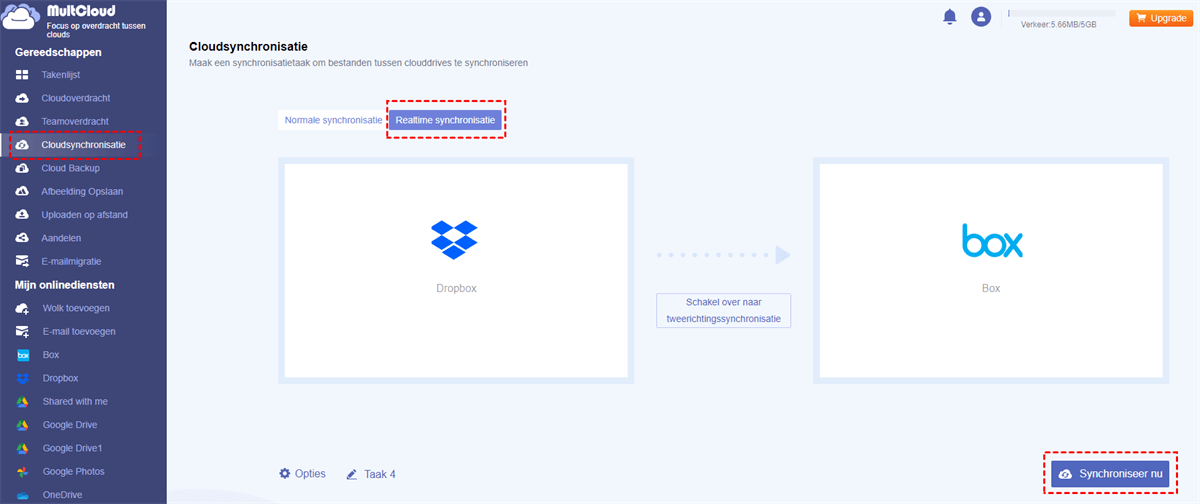Click the Shared with me Drive icon
Image resolution: width=1200 pixels, height=504 pixels.
click(22, 401)
